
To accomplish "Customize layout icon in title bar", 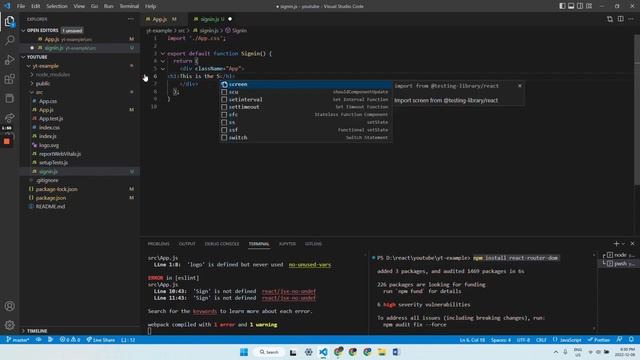I will click(589, 6).
